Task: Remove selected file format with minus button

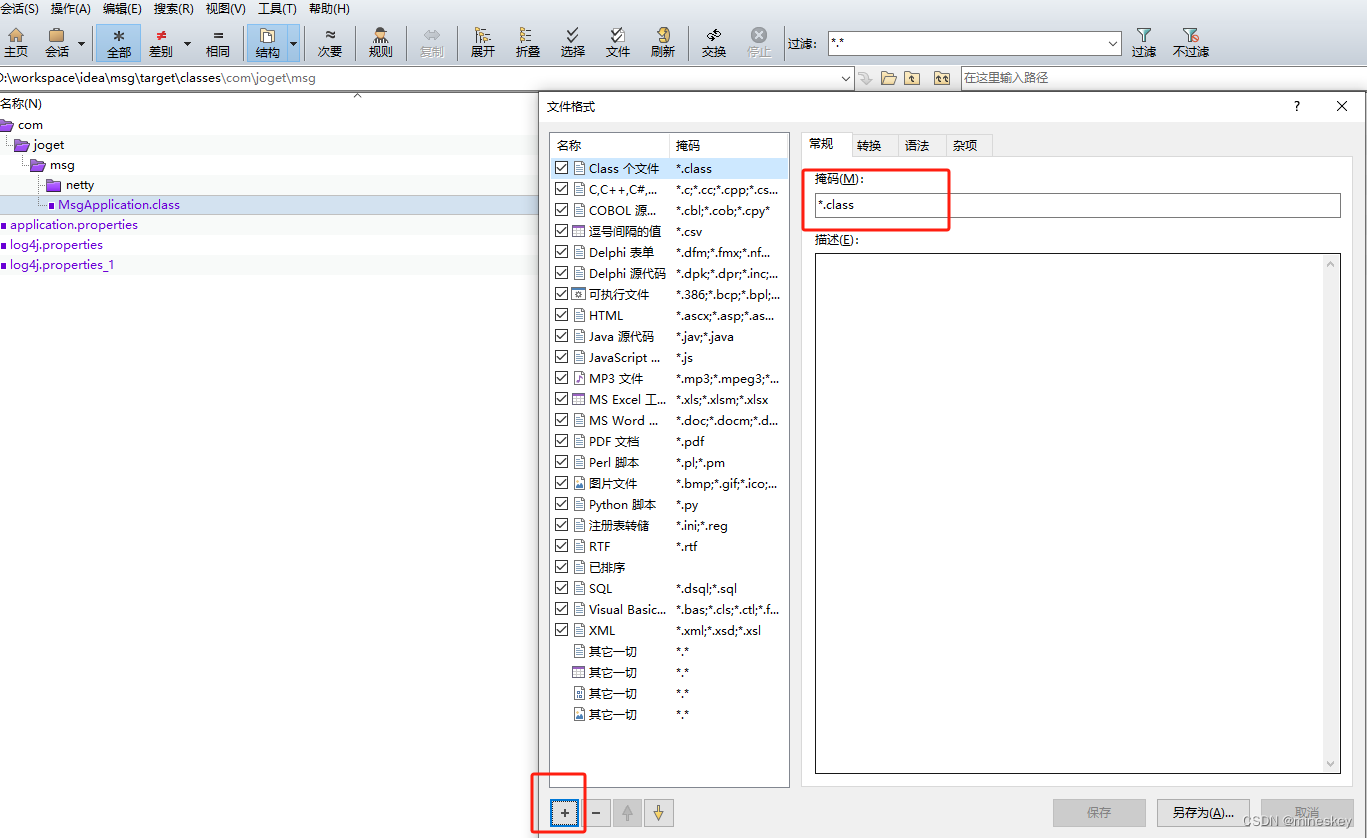Action: pos(596,813)
